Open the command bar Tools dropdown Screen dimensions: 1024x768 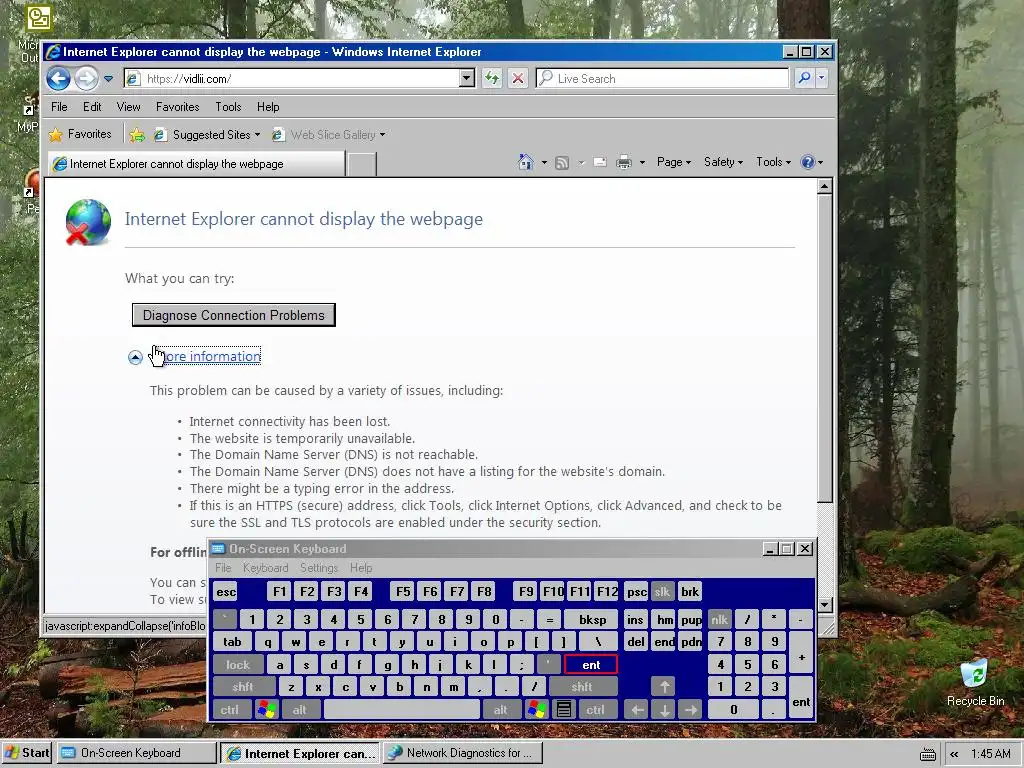click(773, 162)
